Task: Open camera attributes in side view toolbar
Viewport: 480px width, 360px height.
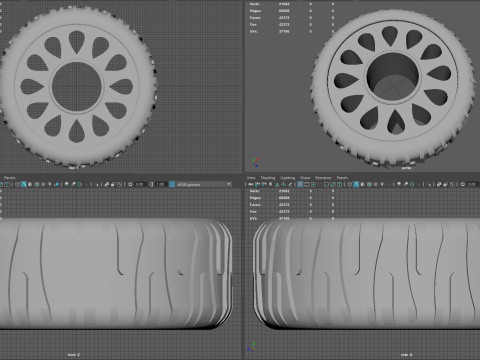Action: [264, 184]
